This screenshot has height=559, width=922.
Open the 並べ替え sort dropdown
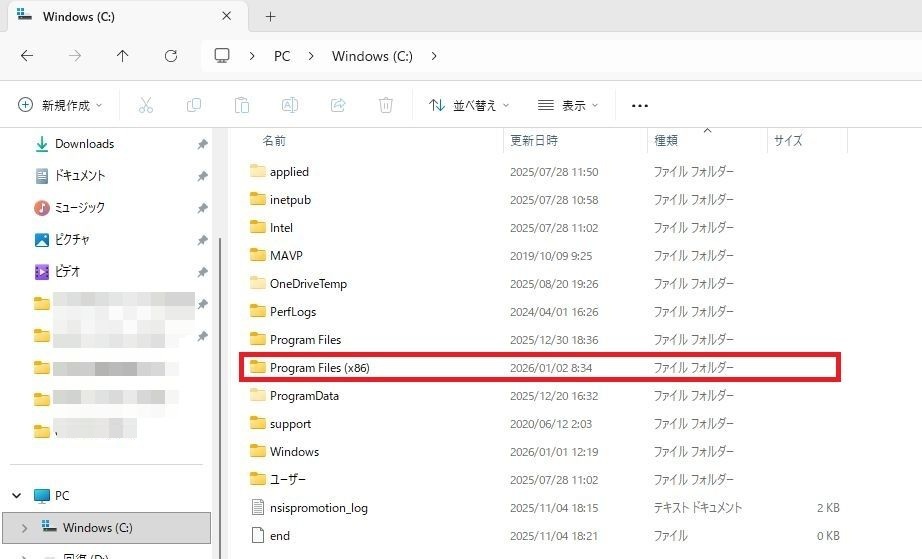point(469,105)
